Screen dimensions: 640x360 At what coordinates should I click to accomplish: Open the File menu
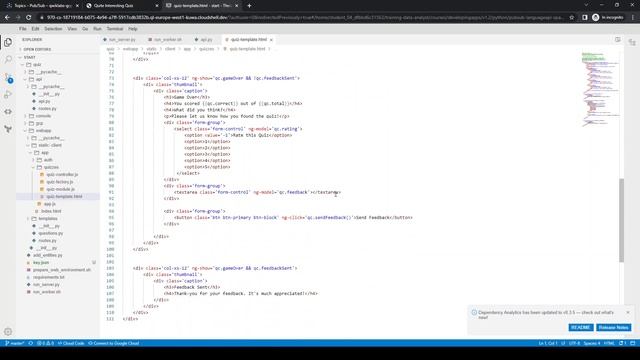coord(22,29)
